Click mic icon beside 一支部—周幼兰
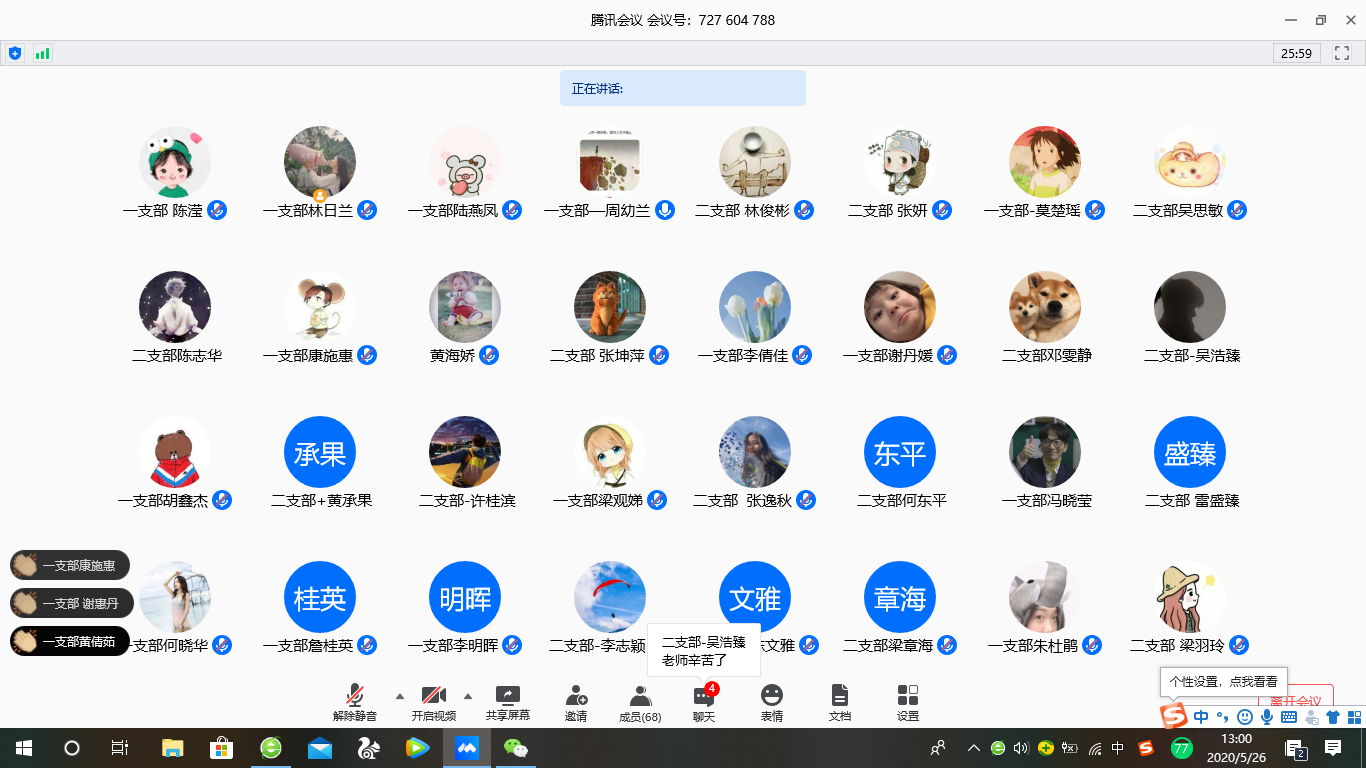Screen dimensions: 1366x768 pyautogui.click(x=665, y=210)
